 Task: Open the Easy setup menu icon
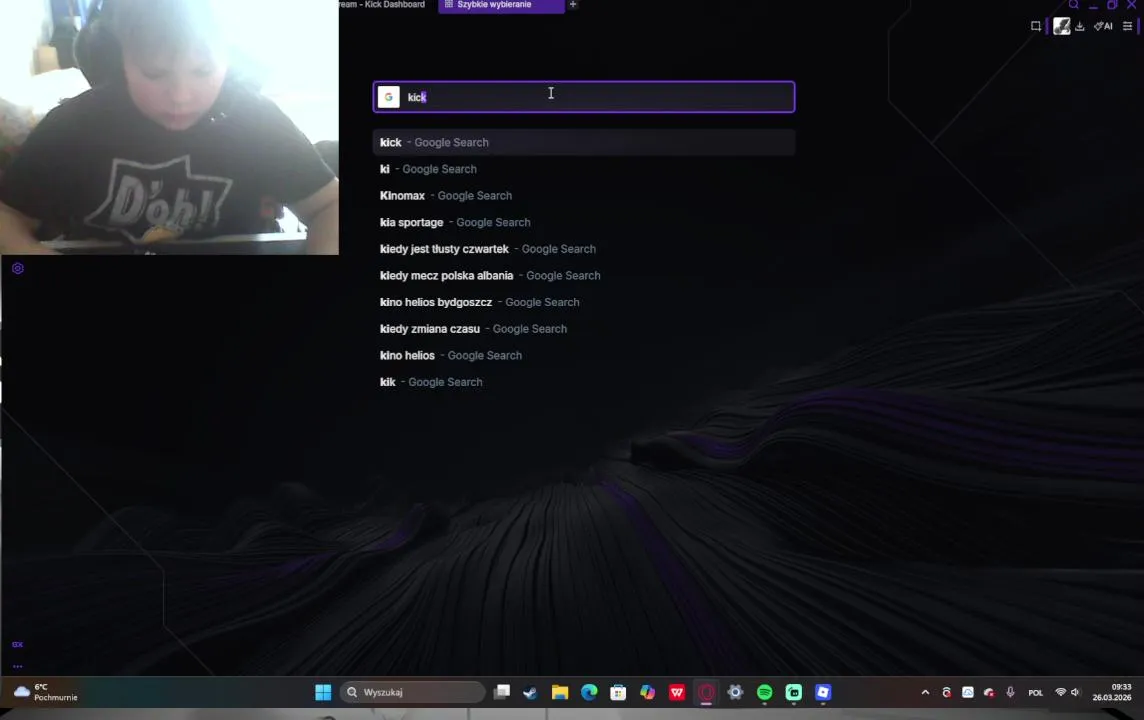(1127, 26)
